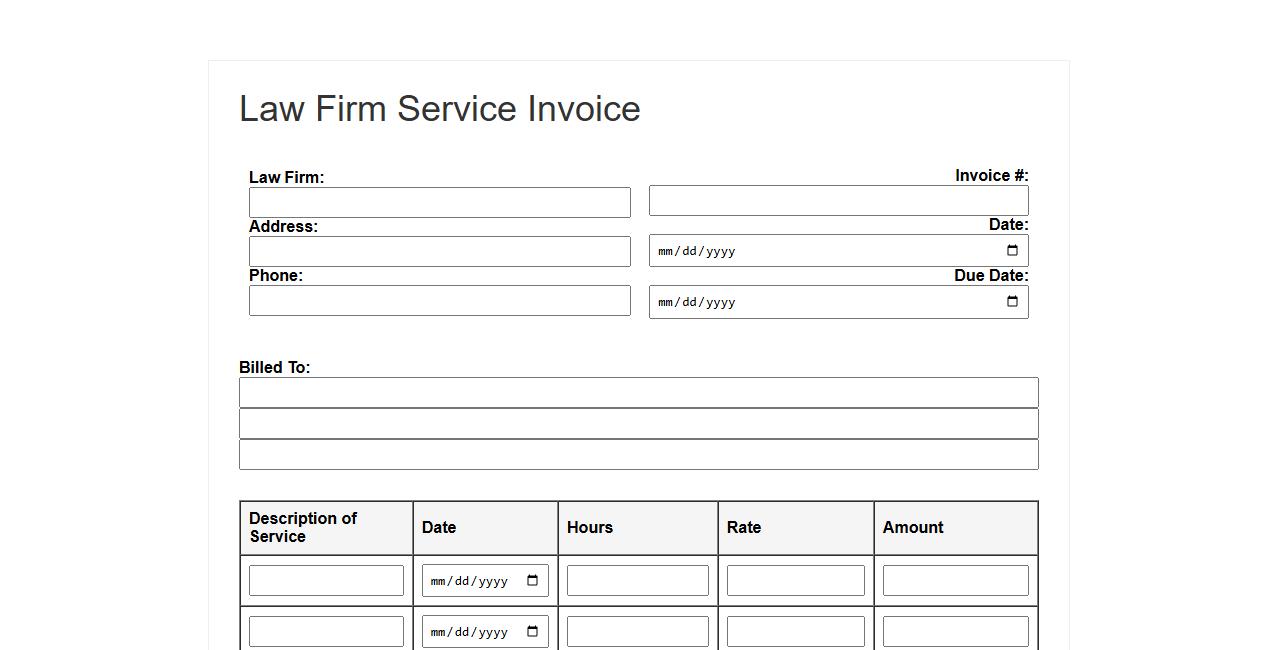This screenshot has width=1278, height=650.
Task: Click the Invoice # input field
Action: click(x=838, y=200)
